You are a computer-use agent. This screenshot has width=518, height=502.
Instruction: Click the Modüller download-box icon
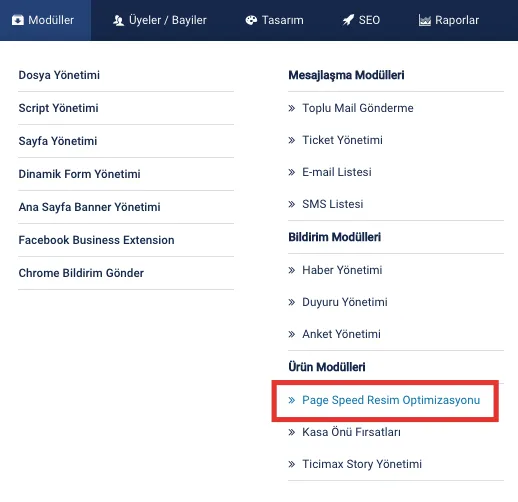tap(18, 20)
